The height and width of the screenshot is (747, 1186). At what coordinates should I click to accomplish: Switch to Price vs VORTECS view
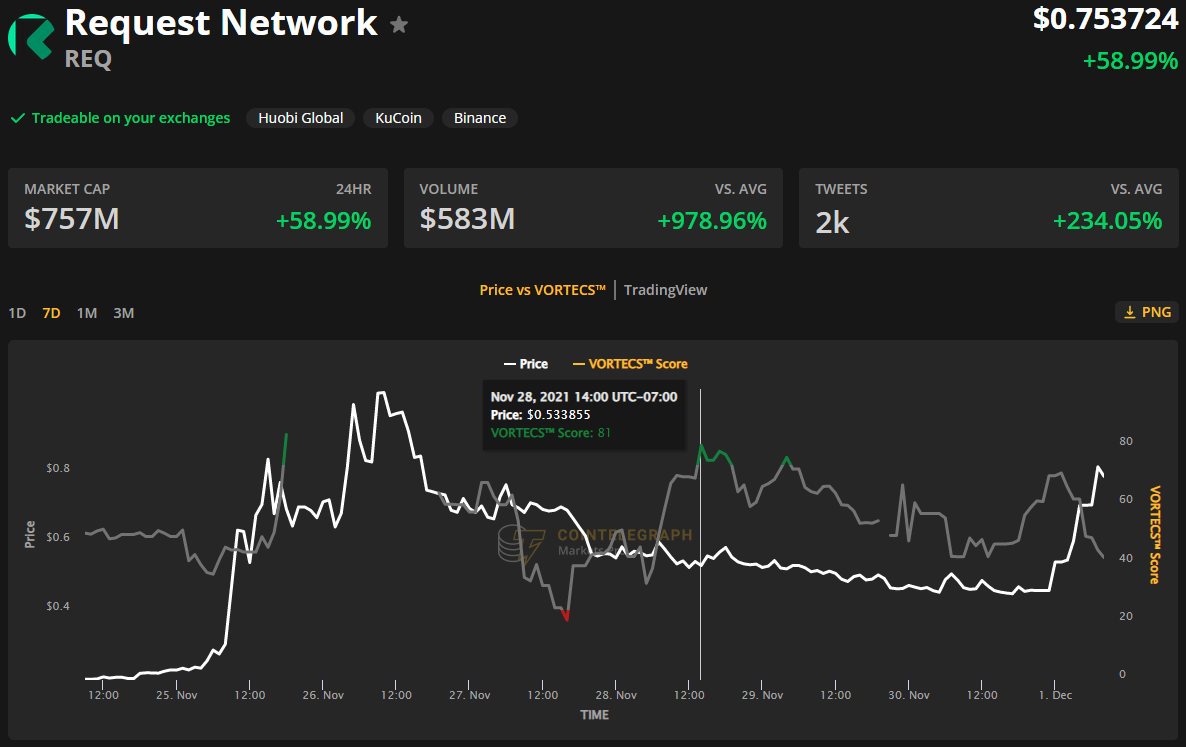pos(542,290)
